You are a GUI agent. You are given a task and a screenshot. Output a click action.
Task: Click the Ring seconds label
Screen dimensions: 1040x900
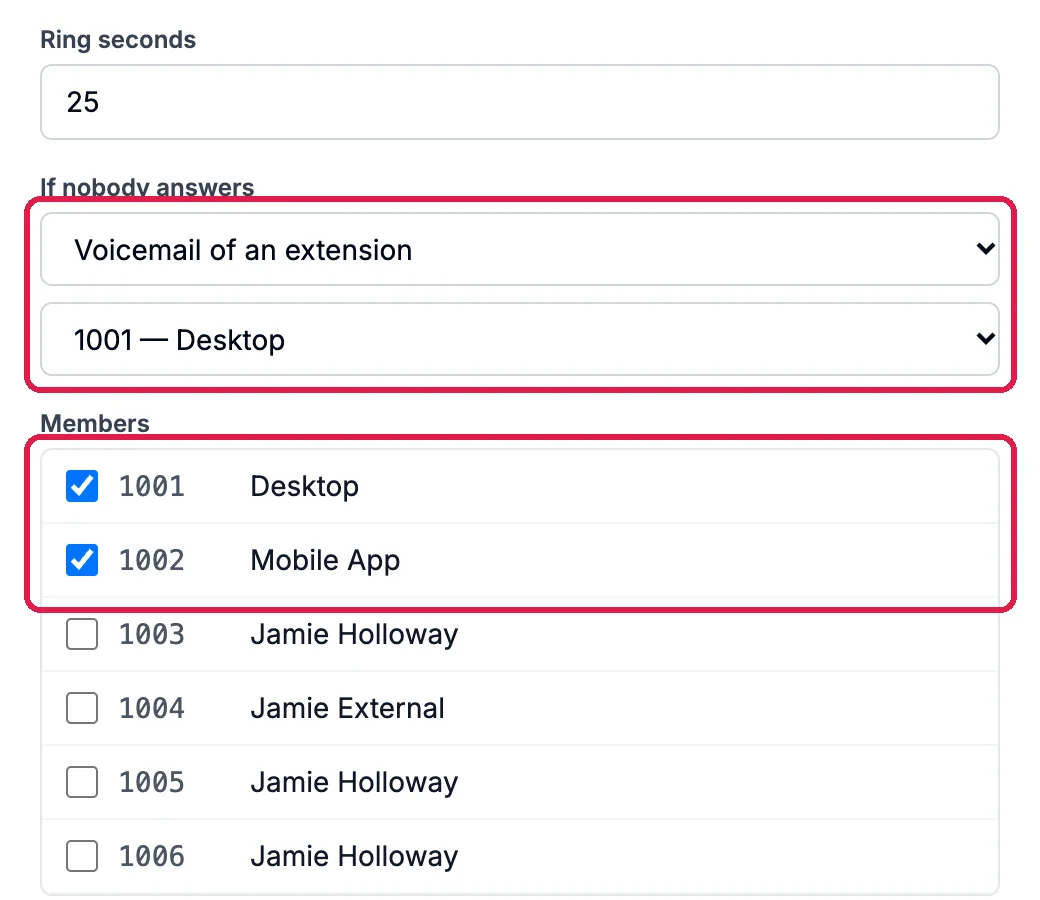point(118,40)
